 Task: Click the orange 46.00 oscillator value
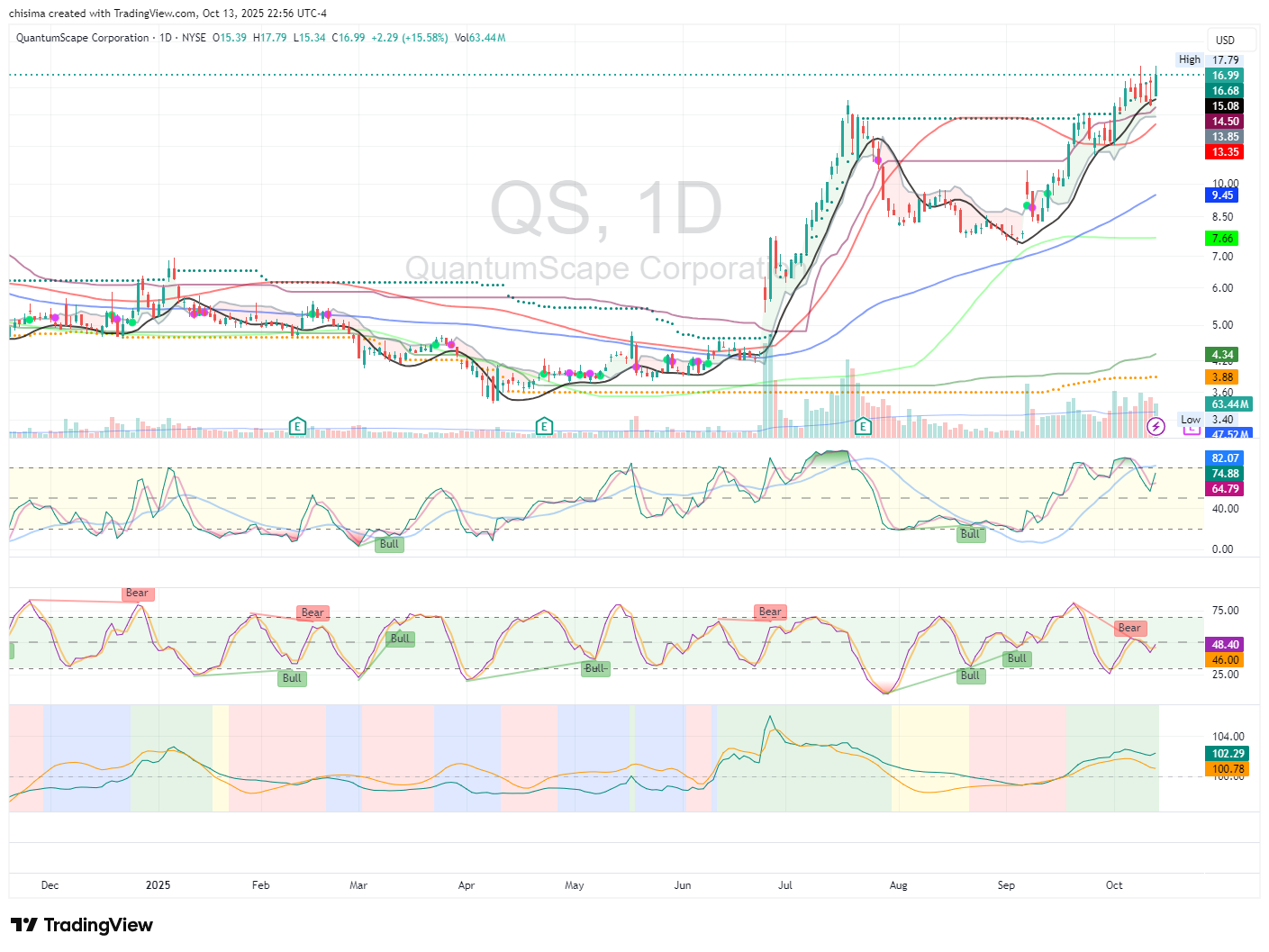click(x=1225, y=660)
